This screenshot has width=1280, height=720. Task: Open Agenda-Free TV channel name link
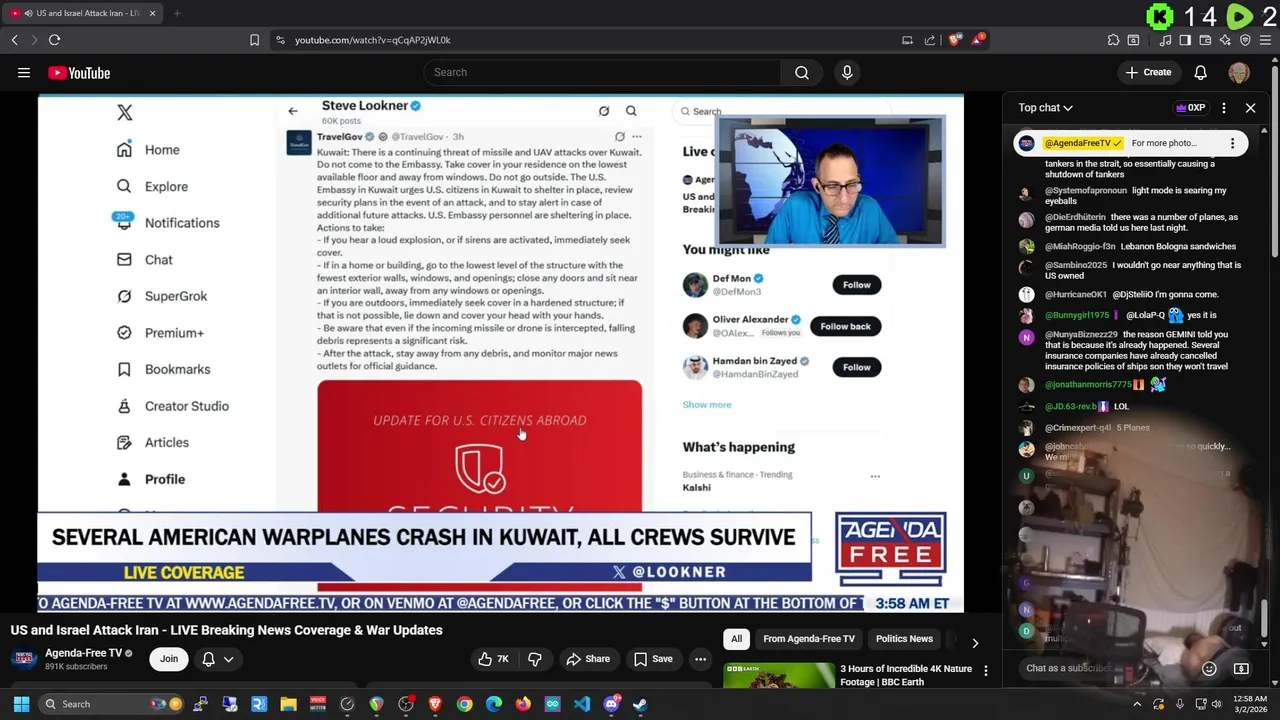83,653
